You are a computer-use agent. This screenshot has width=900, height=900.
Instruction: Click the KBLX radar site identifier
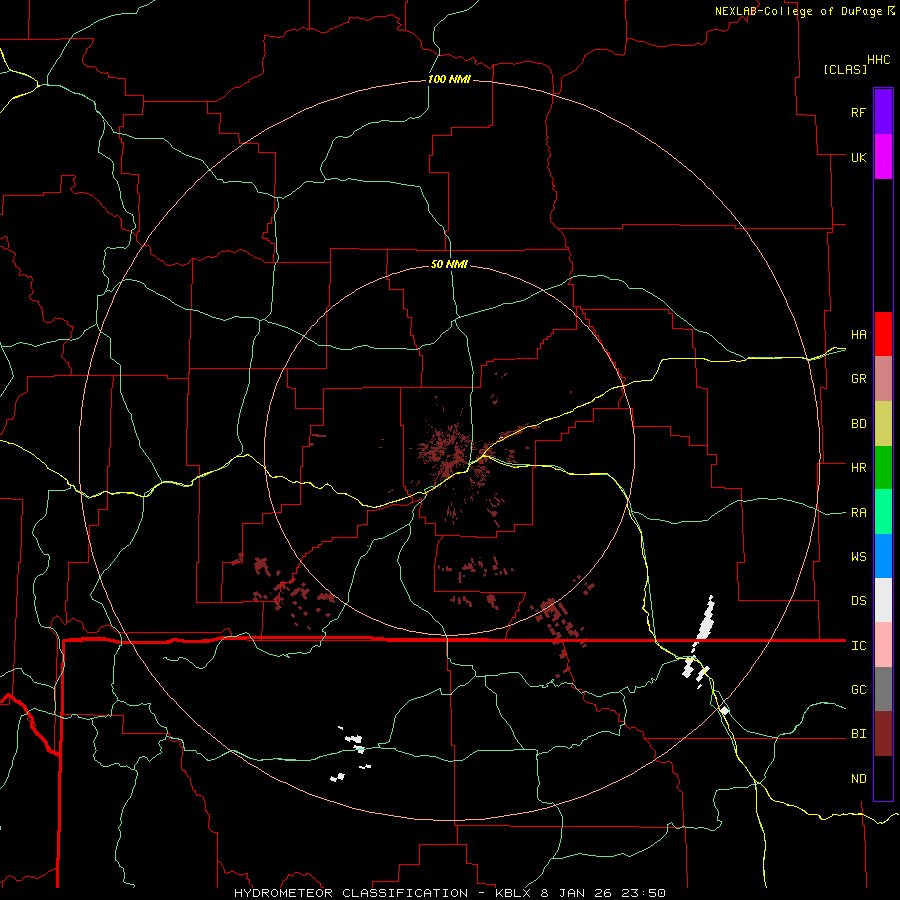(514, 893)
